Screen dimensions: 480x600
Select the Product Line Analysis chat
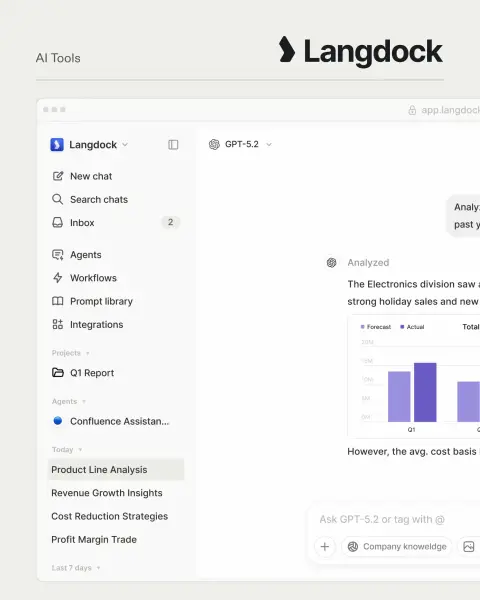pyautogui.click(x=116, y=470)
